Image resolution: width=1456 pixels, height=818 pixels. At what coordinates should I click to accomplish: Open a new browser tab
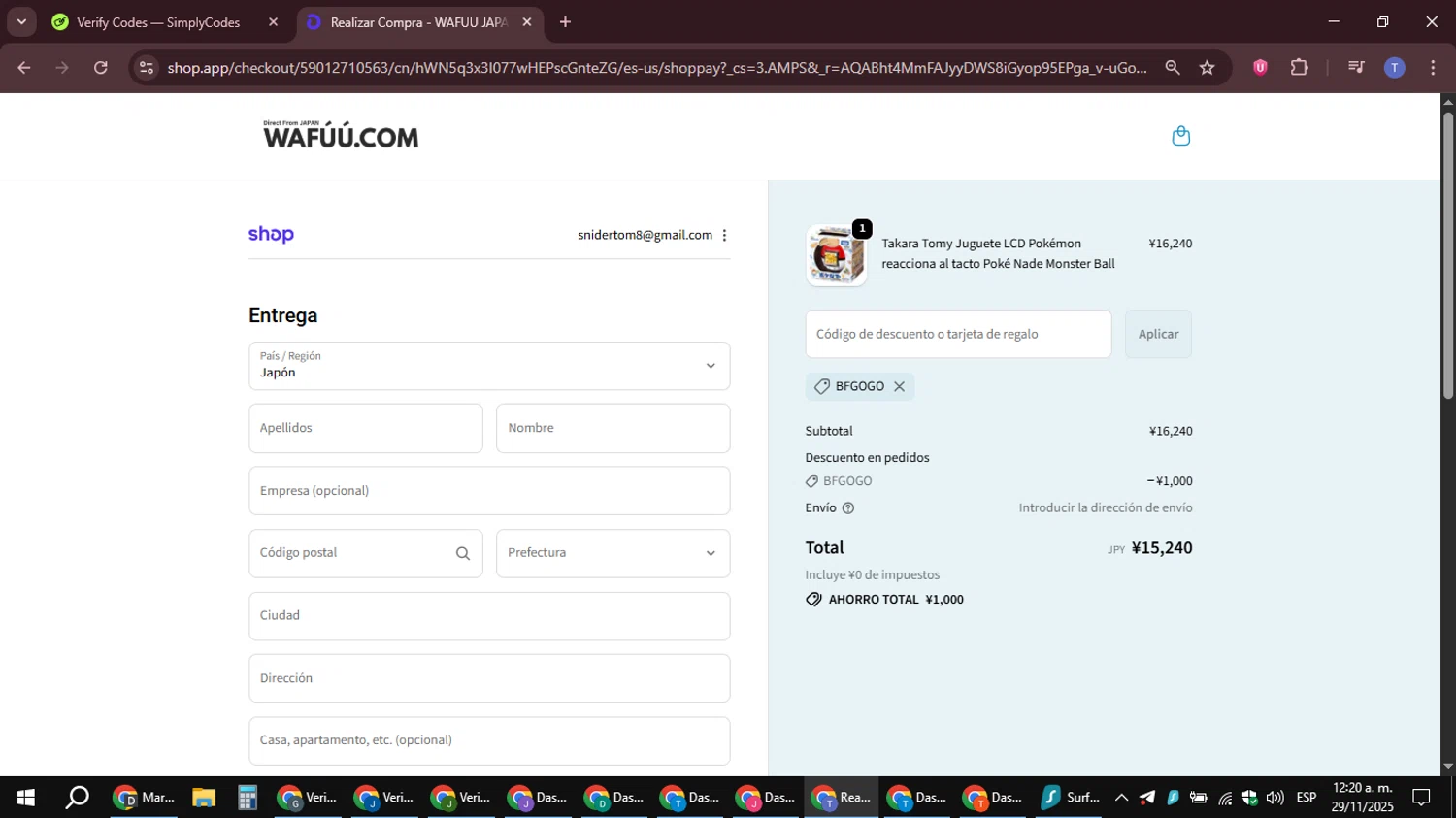(x=565, y=21)
